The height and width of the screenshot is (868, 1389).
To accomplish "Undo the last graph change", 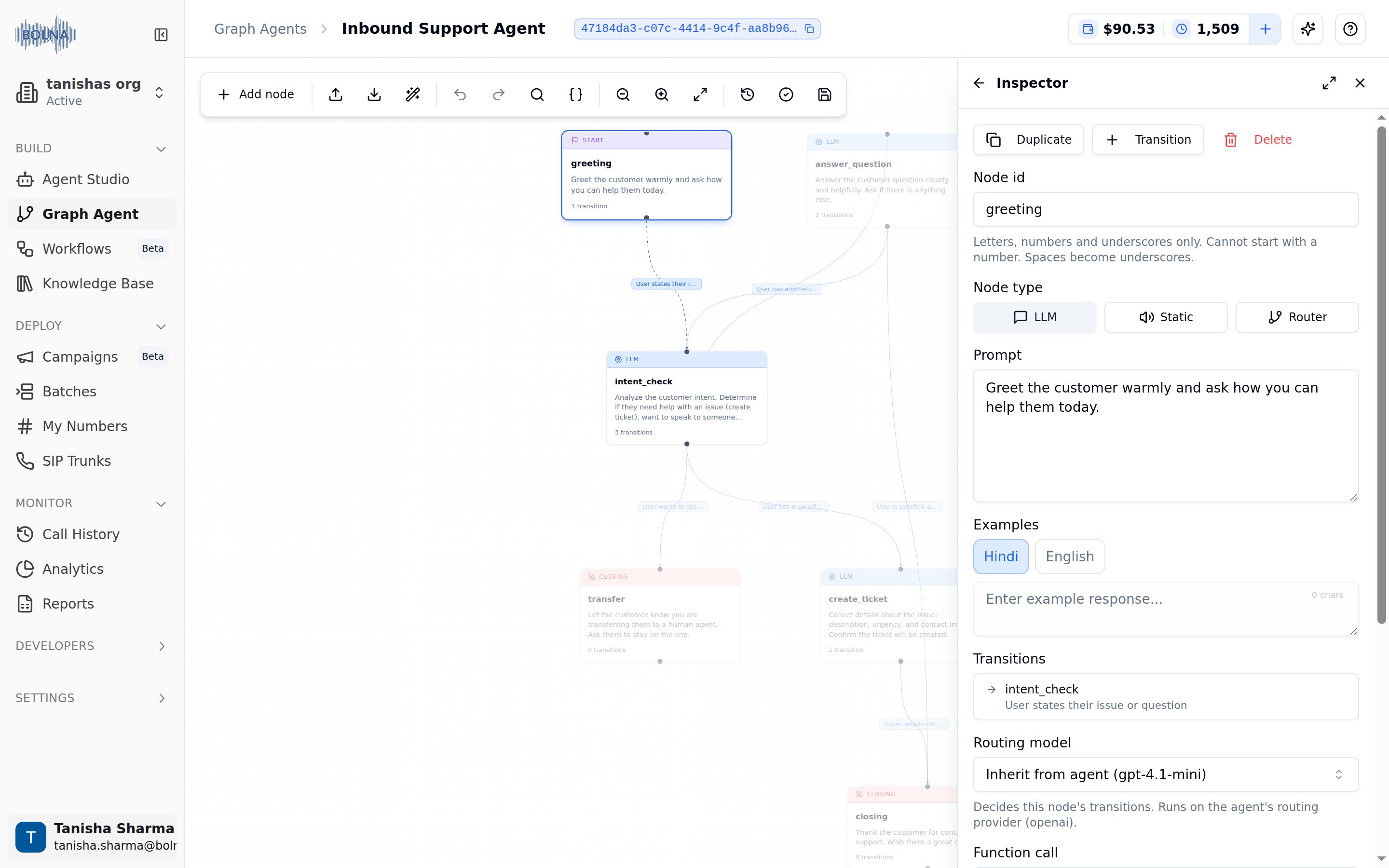I will 460,95.
